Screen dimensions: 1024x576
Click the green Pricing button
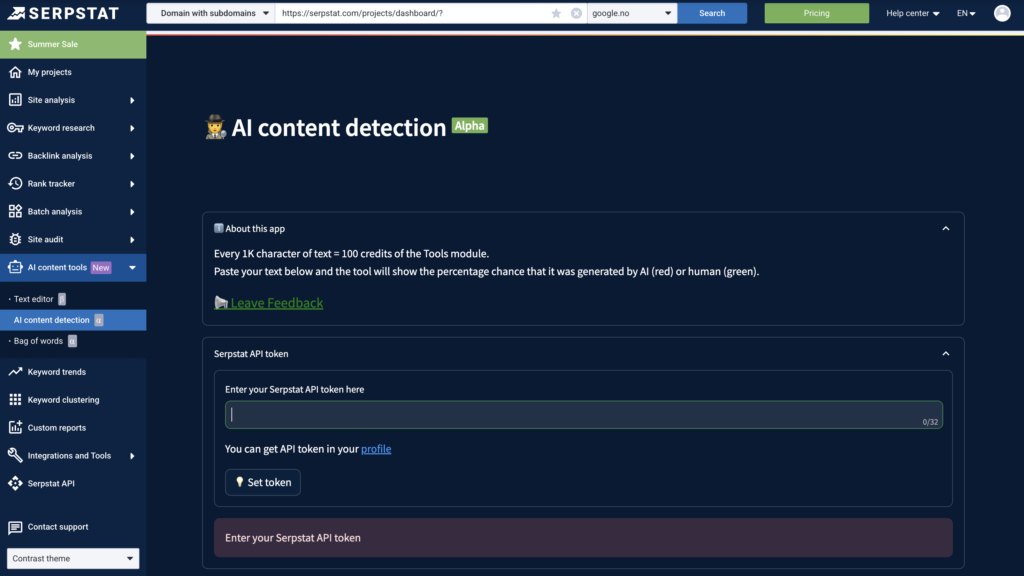(x=816, y=13)
